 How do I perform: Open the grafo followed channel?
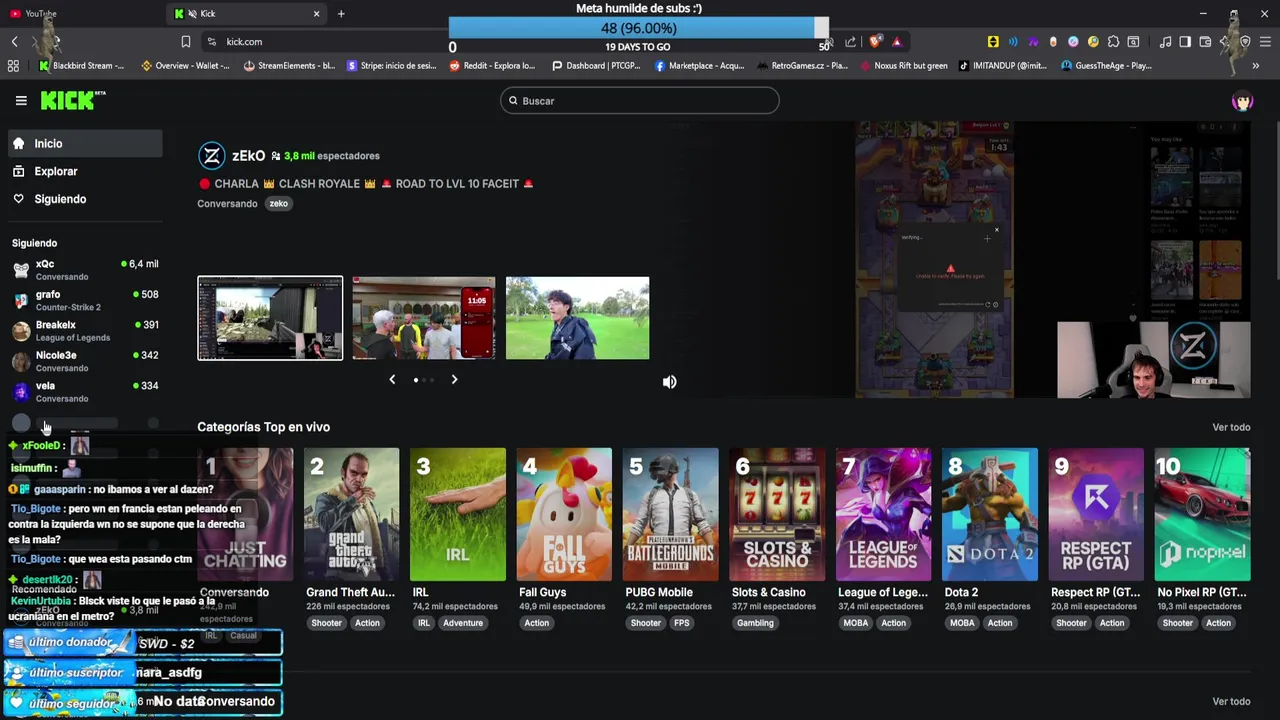(x=85, y=300)
